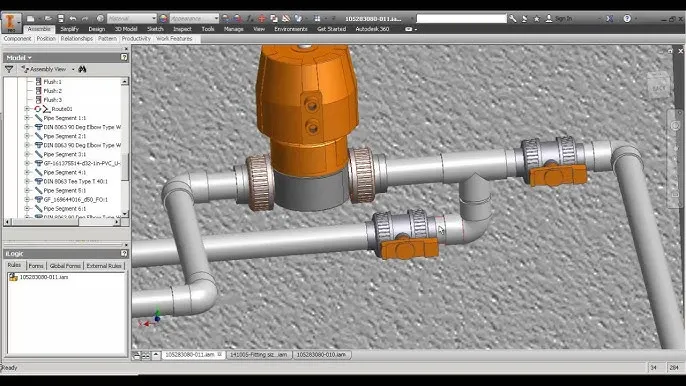Click the binoculars Find icon in Model browser
Screen dimensions: 686x386
82,69
